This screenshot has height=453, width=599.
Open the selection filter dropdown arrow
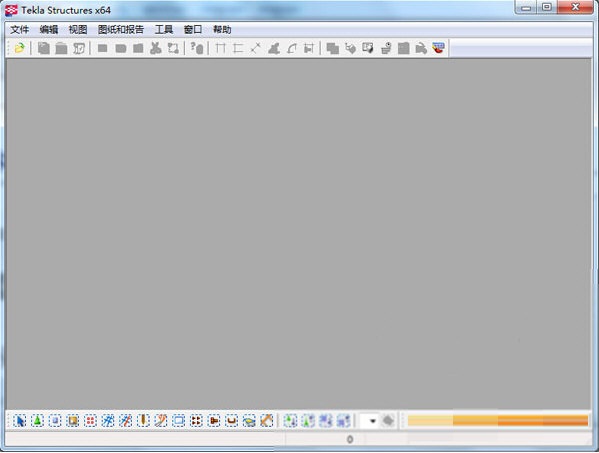coord(372,421)
